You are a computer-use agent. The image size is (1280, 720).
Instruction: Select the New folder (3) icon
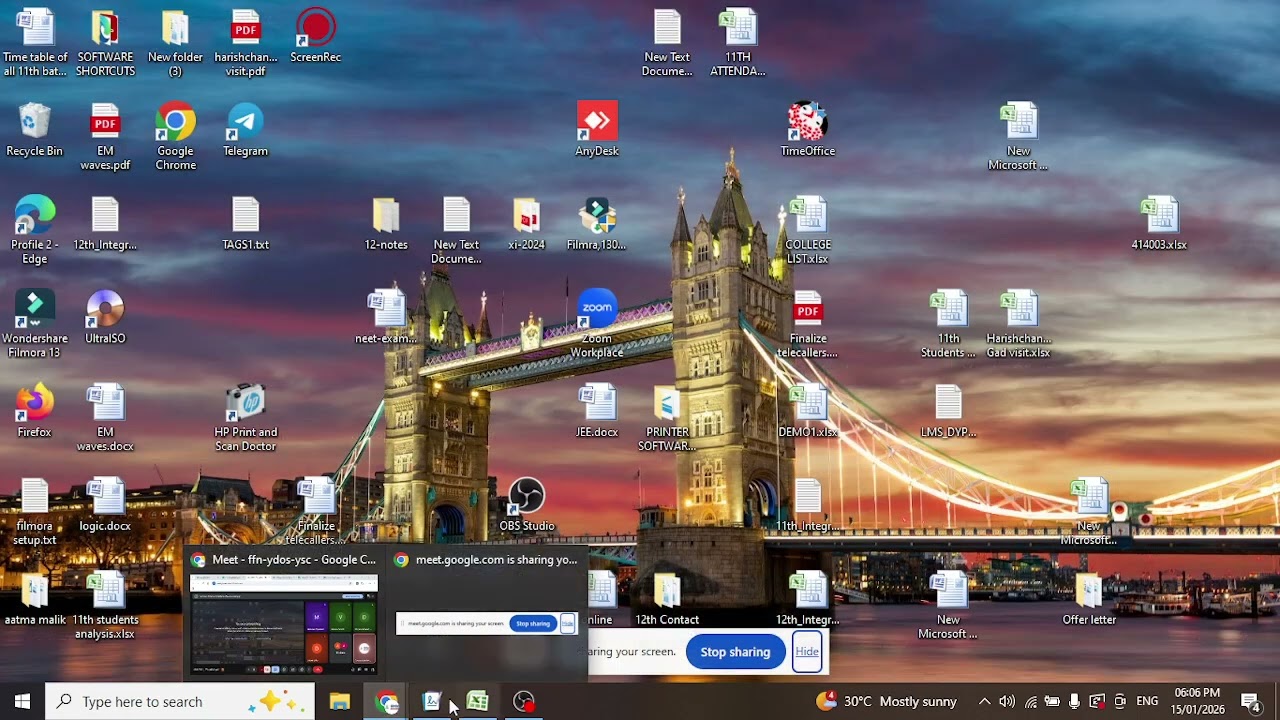click(x=175, y=44)
